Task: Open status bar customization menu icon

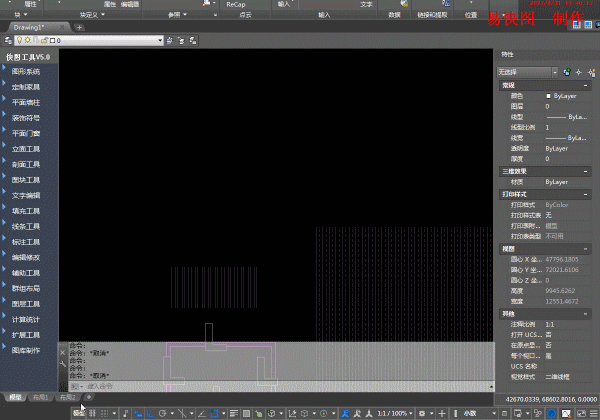Action: tap(594, 413)
